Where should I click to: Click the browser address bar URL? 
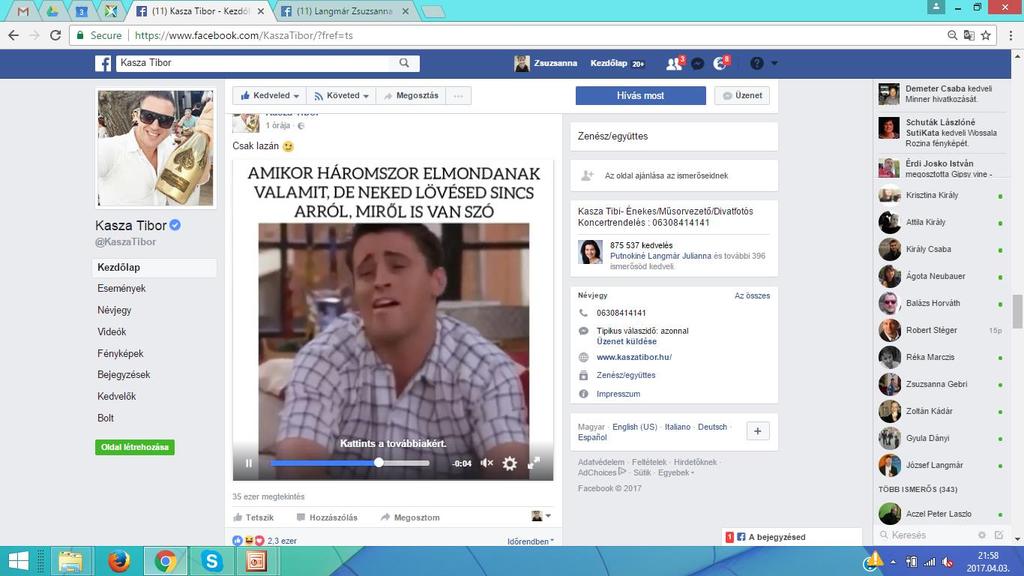pyautogui.click(x=244, y=35)
